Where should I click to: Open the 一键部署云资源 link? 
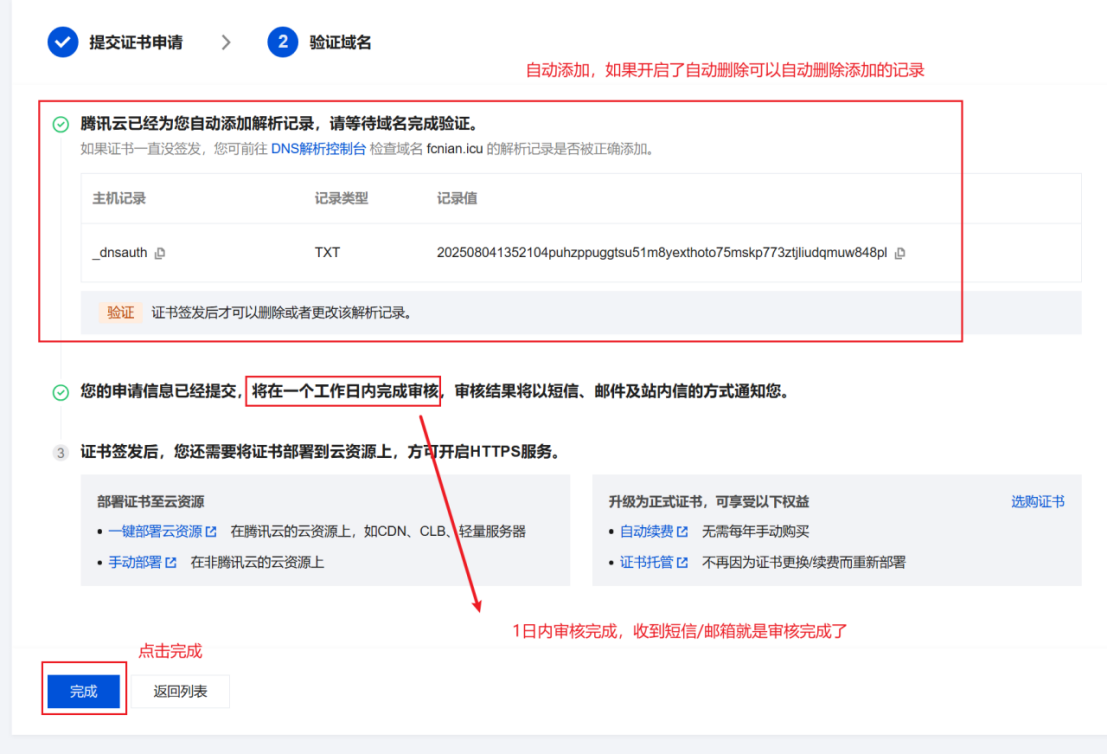point(155,531)
